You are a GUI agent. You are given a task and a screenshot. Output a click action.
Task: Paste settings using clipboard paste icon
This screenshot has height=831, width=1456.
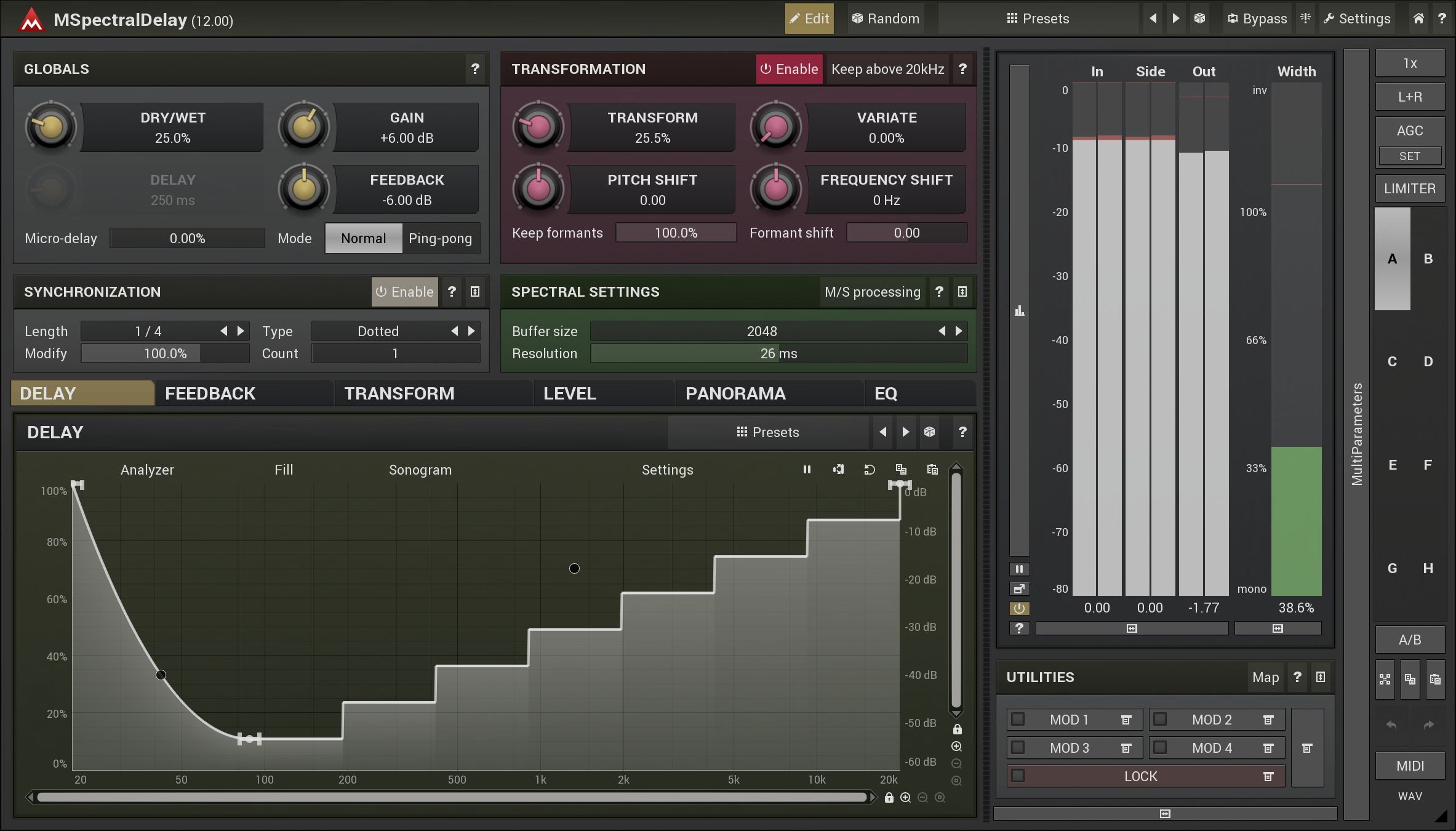click(932, 470)
